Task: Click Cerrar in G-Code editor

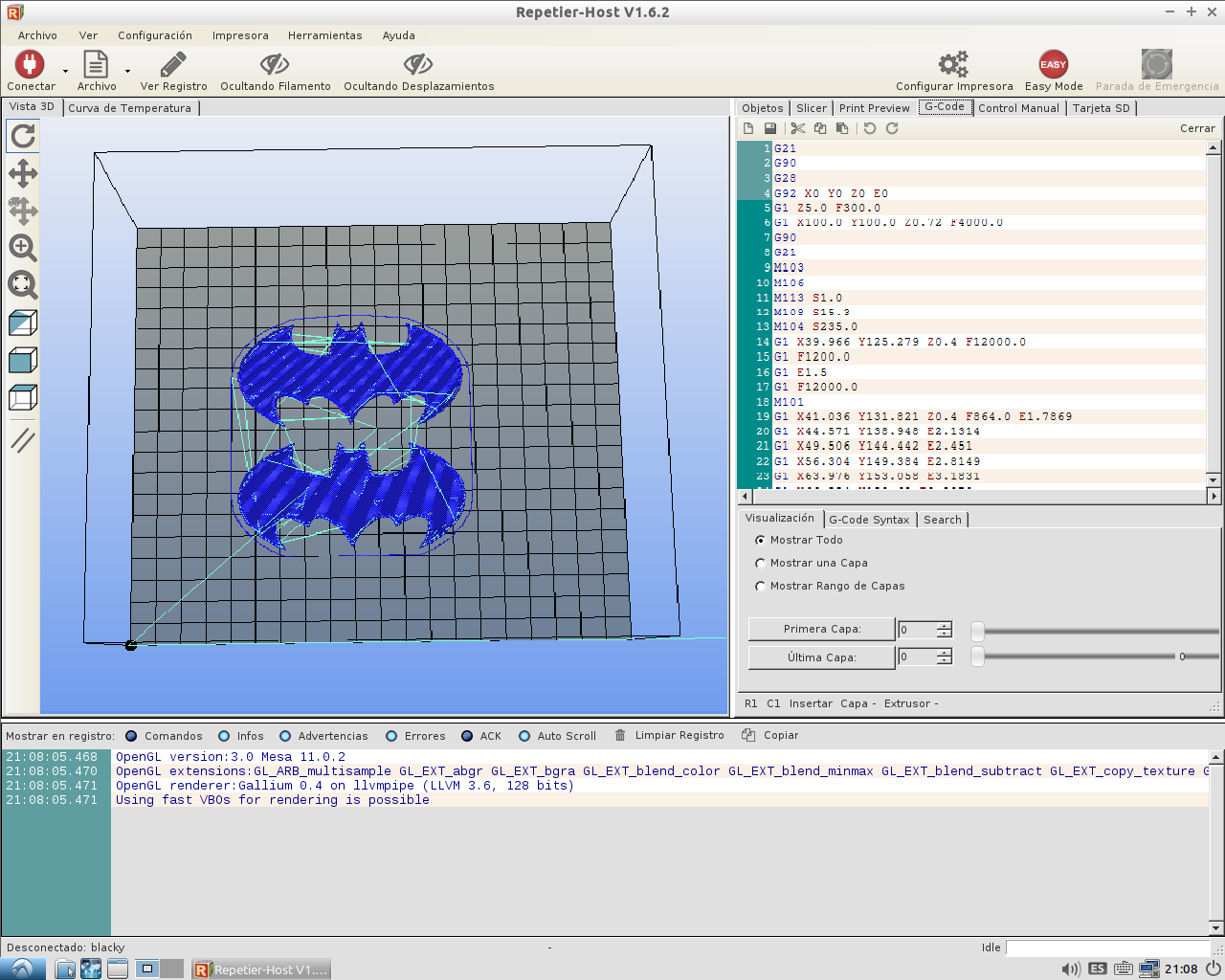Action: (1197, 128)
